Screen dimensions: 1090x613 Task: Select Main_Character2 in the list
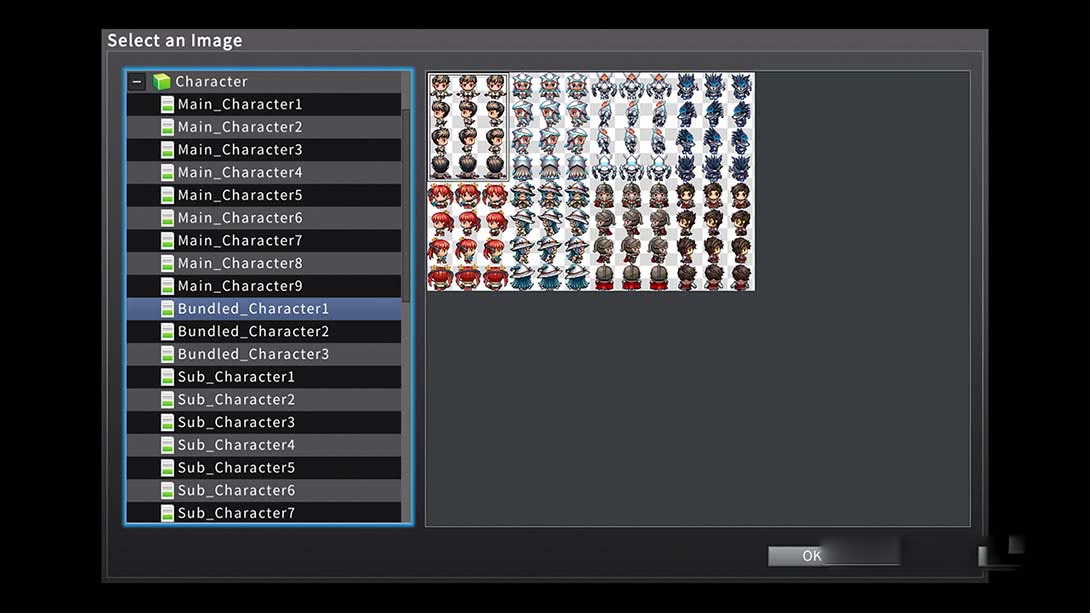coord(239,127)
